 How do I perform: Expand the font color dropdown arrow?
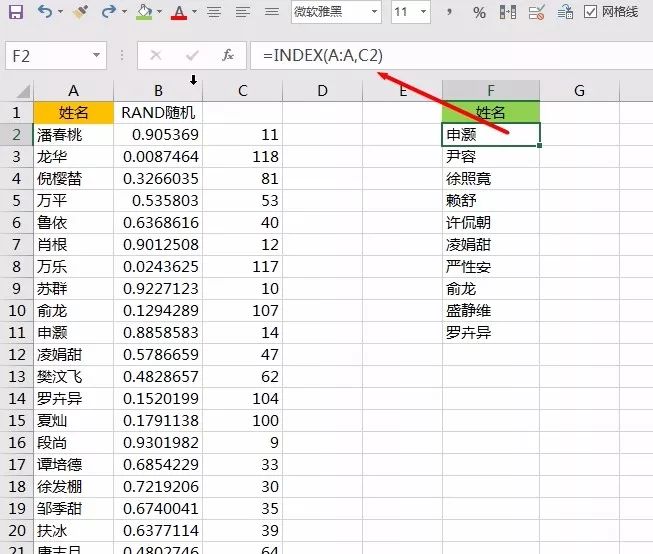194,11
